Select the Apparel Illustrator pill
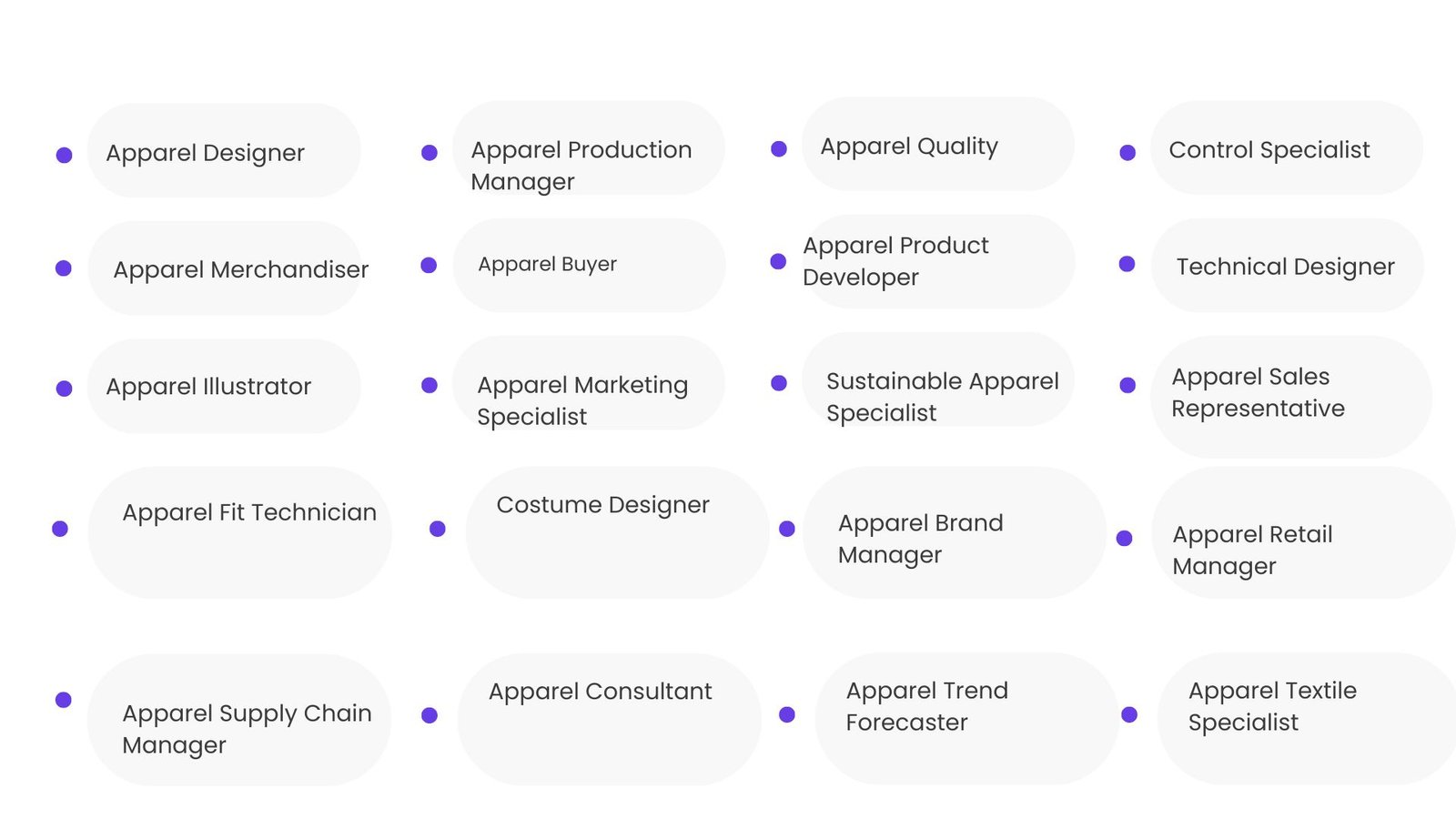 tap(223, 386)
